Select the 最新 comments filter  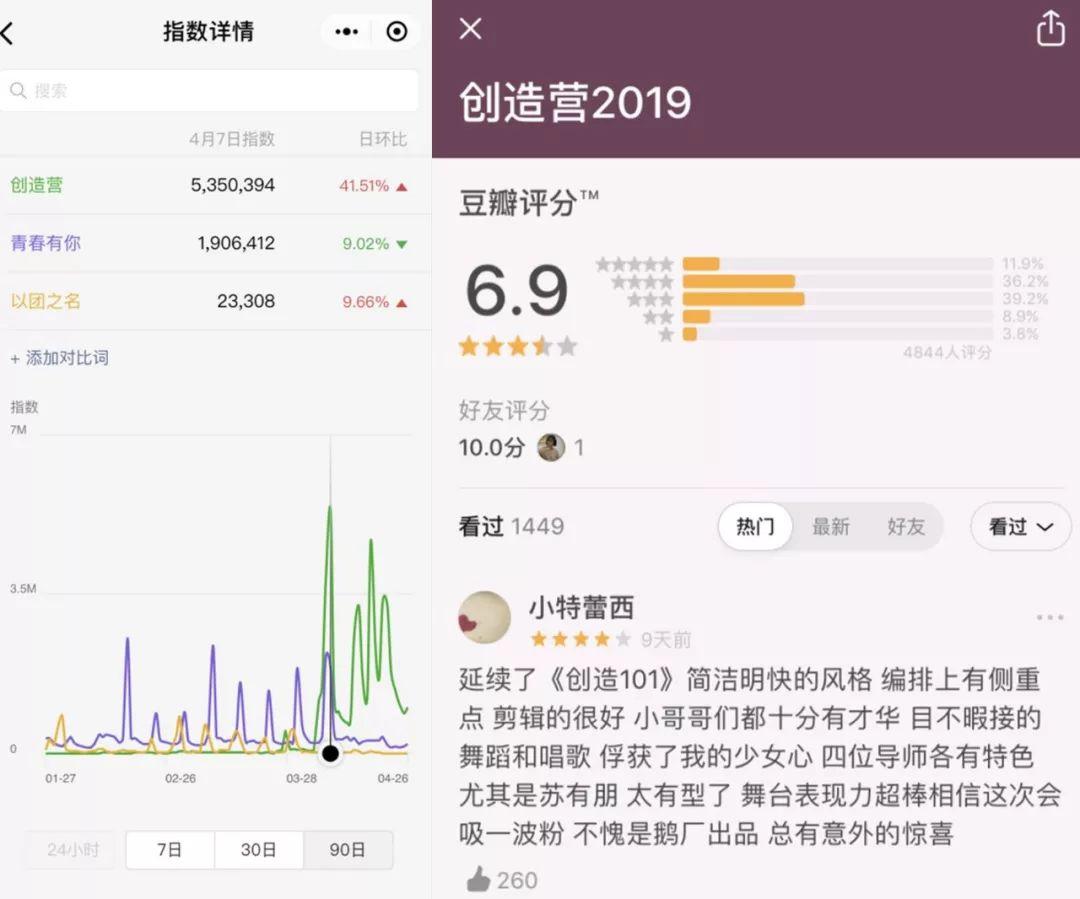pyautogui.click(x=831, y=526)
